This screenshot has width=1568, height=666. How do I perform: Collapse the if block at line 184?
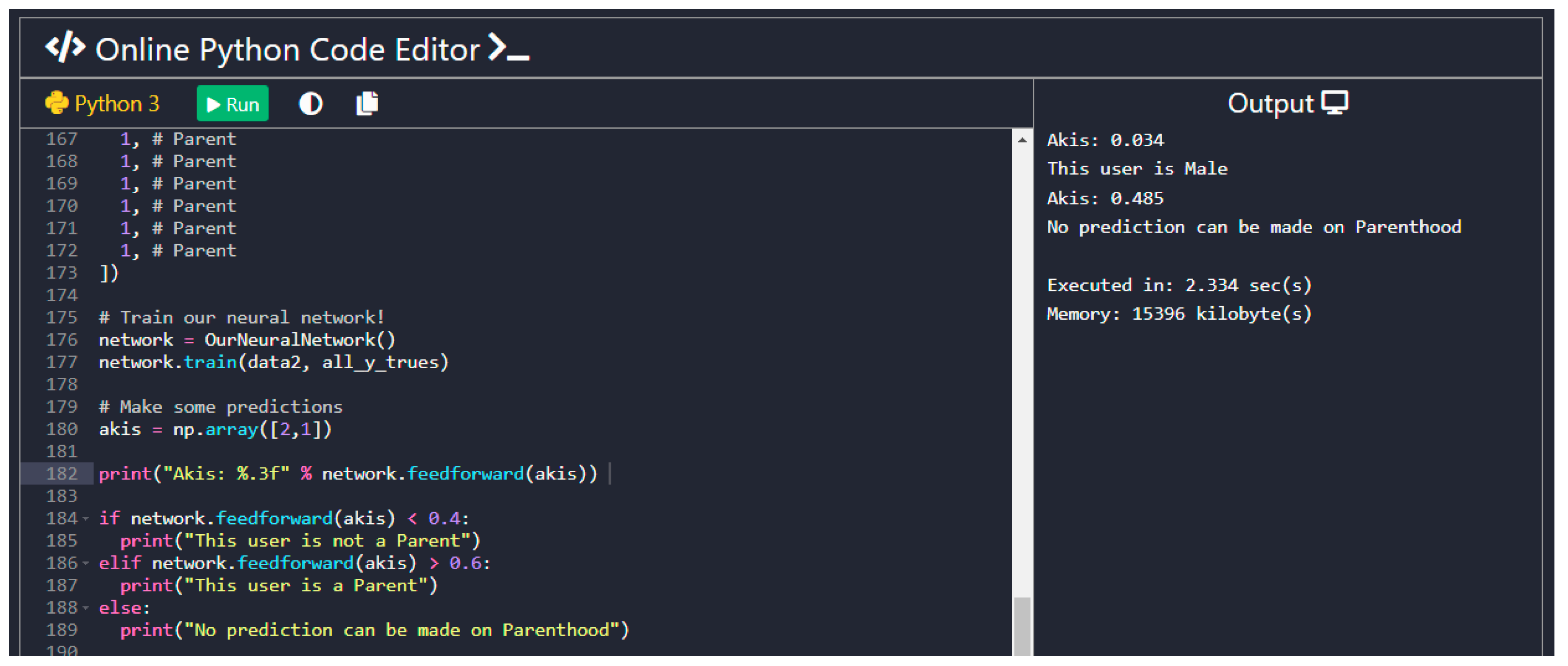[86, 519]
